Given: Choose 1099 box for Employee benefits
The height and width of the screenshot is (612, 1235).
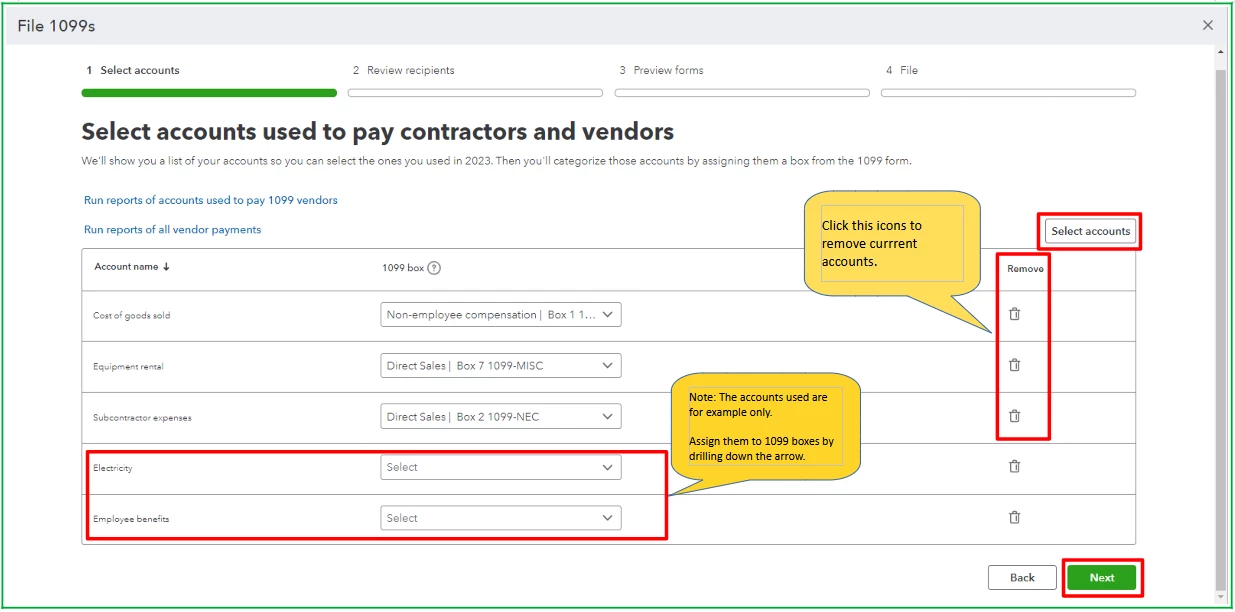Looking at the screenshot, I should point(501,518).
